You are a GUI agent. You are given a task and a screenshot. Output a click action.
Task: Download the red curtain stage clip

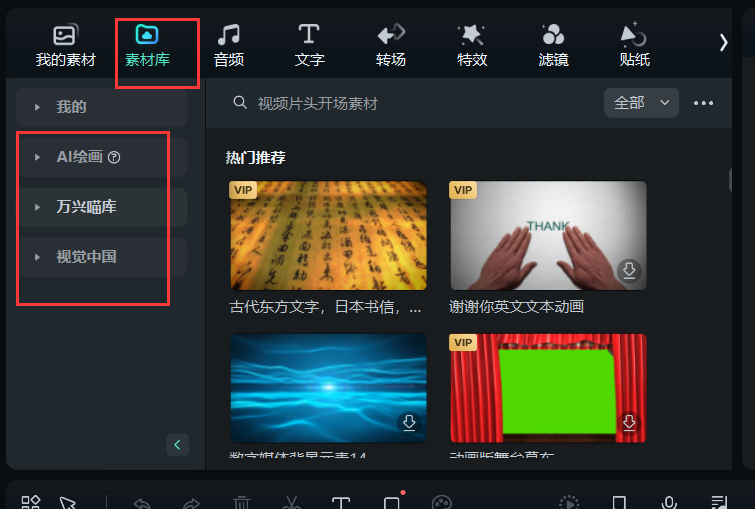(x=629, y=423)
